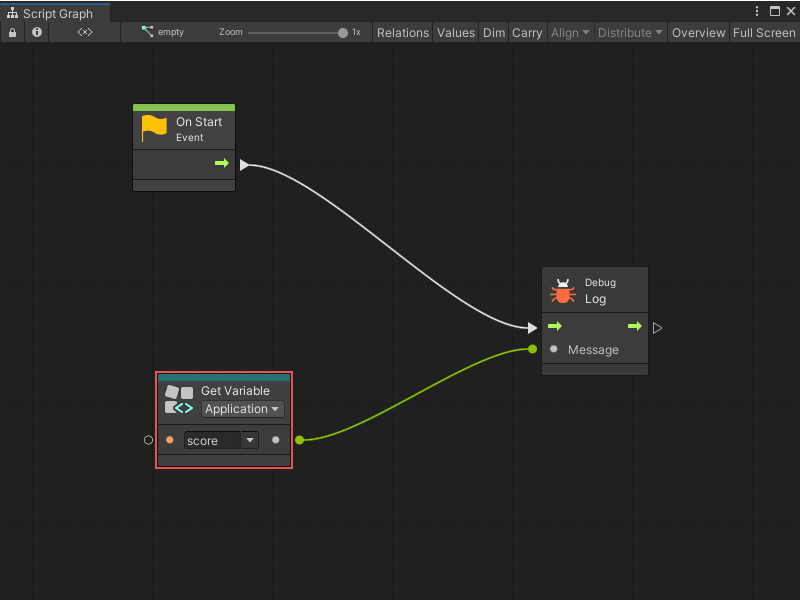Click the green output arrow on Debug Log
This screenshot has height=600, width=800.
(x=634, y=326)
